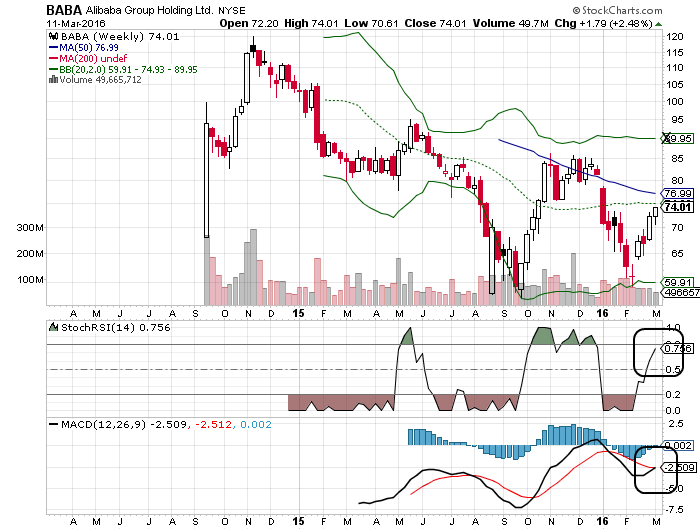Click the 11-Mar-2016 date label
Screen dimensions: 700x530
[76, 23]
